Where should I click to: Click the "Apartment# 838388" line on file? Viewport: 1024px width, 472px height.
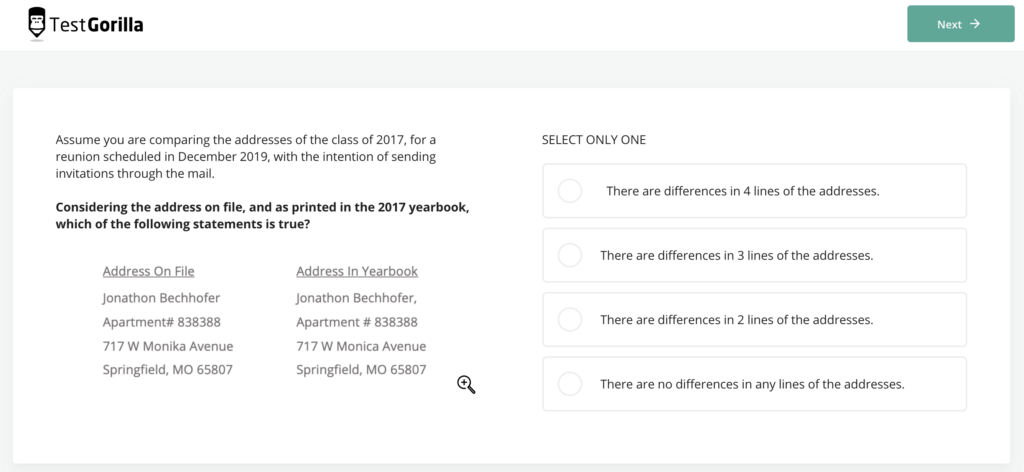click(x=161, y=322)
